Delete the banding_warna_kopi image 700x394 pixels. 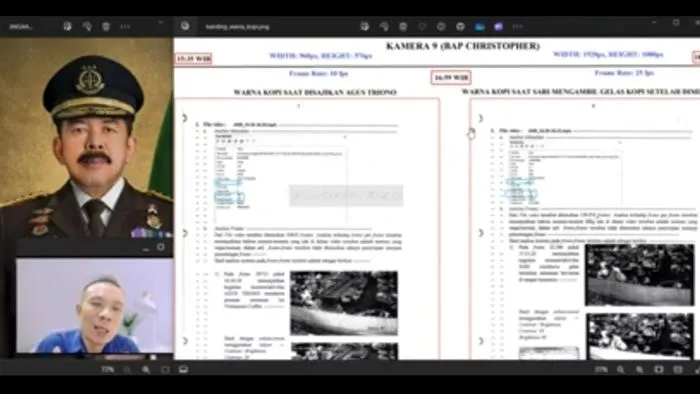(x=403, y=26)
